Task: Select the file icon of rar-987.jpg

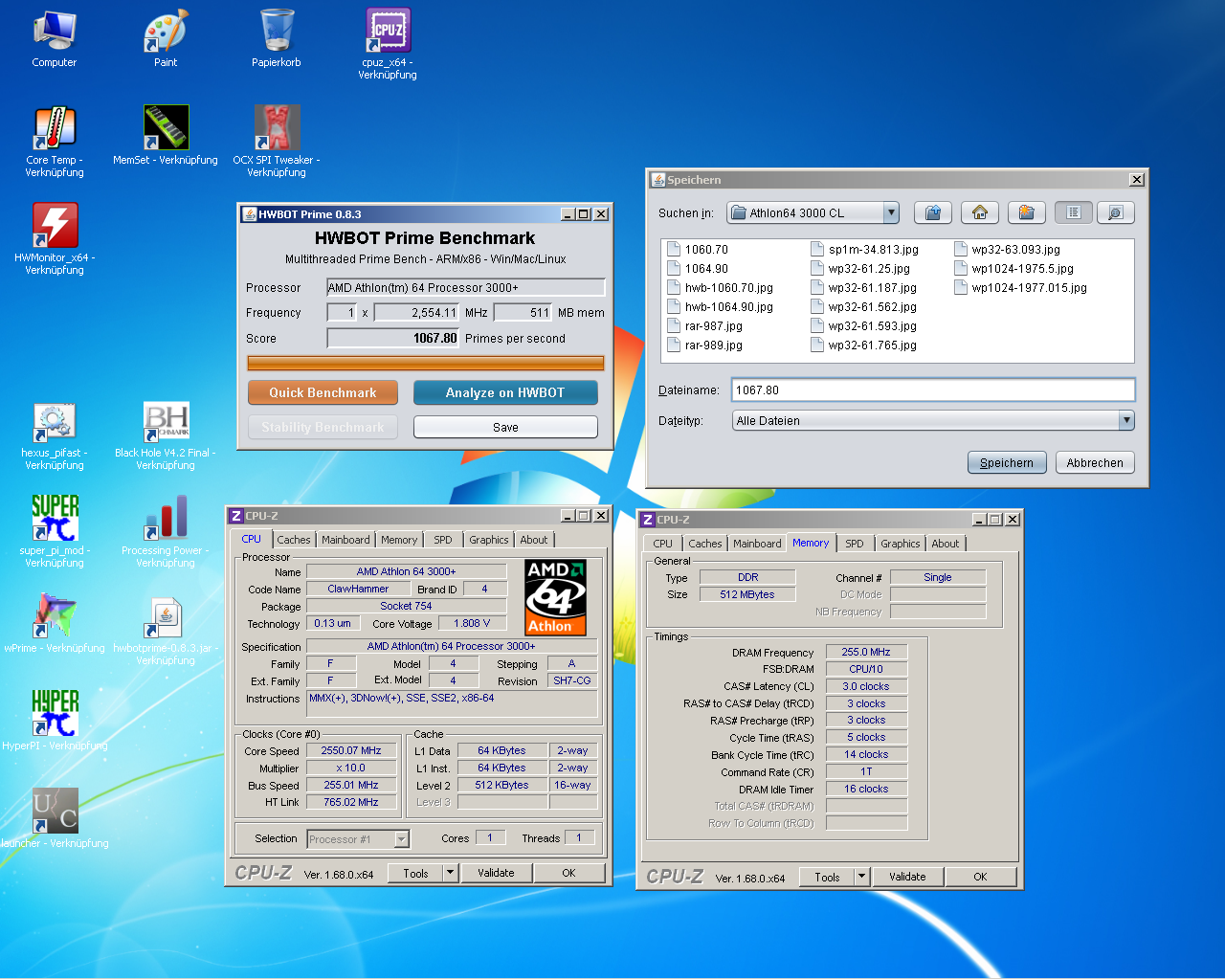Action: click(674, 326)
